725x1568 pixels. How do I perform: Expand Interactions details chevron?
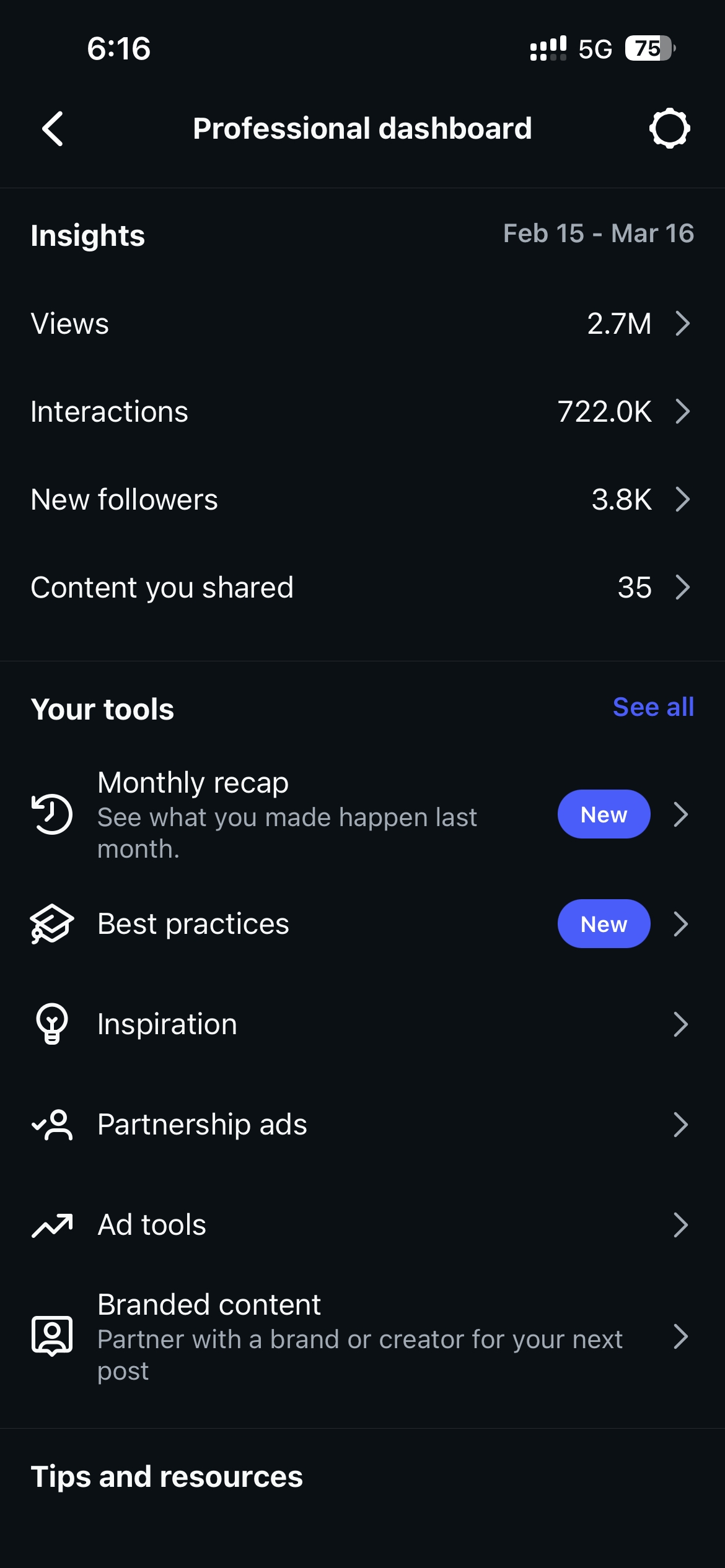[682, 411]
